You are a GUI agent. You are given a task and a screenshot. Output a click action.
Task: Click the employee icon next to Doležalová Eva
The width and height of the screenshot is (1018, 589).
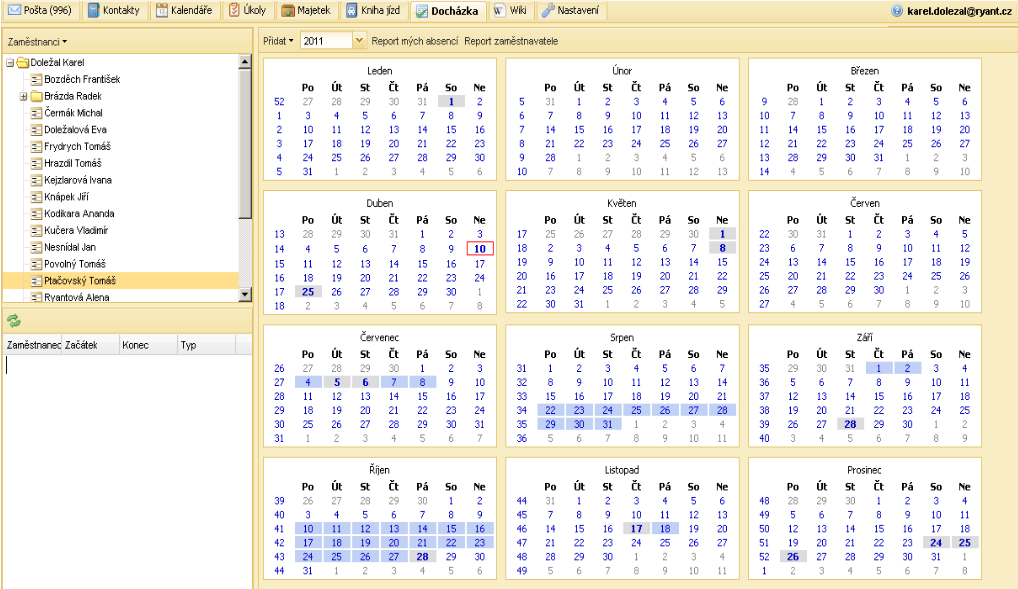(36, 130)
